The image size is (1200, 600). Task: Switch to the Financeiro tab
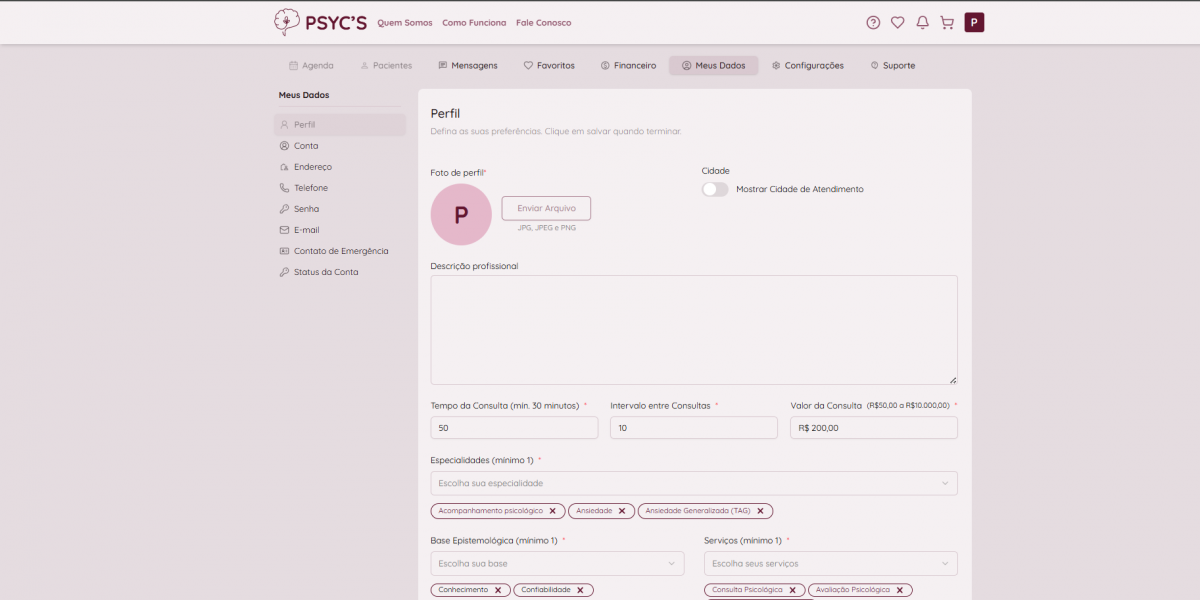pos(628,66)
